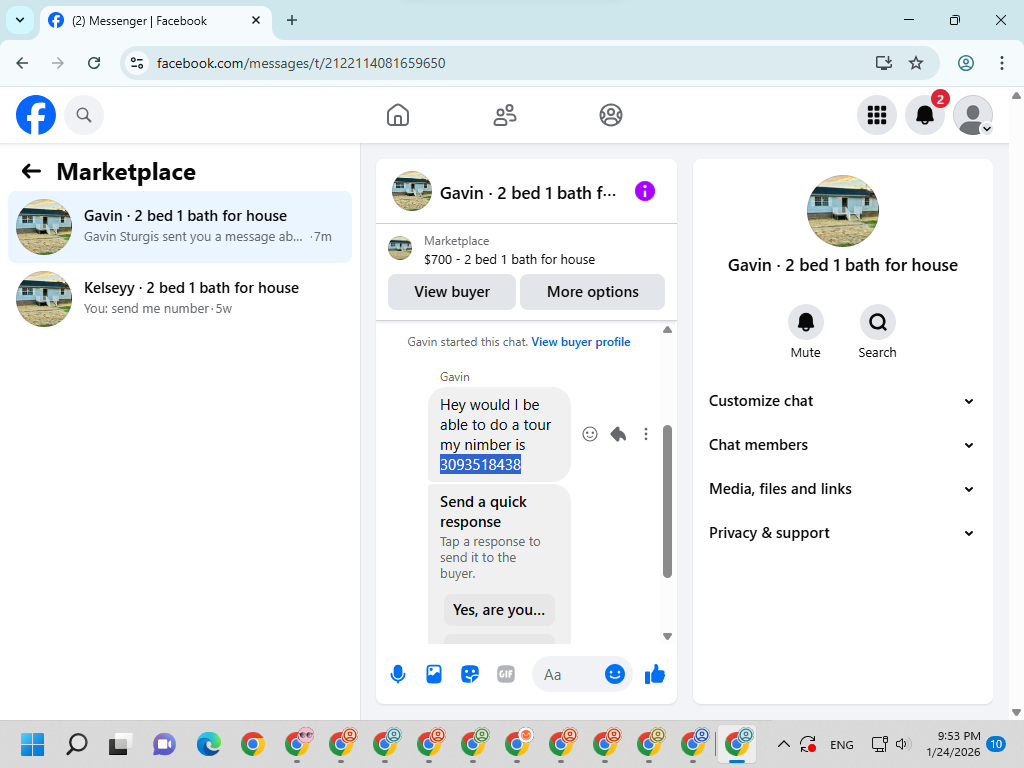This screenshot has height=768, width=1024.
Task: Go to the Home feed icon
Action: [398, 115]
